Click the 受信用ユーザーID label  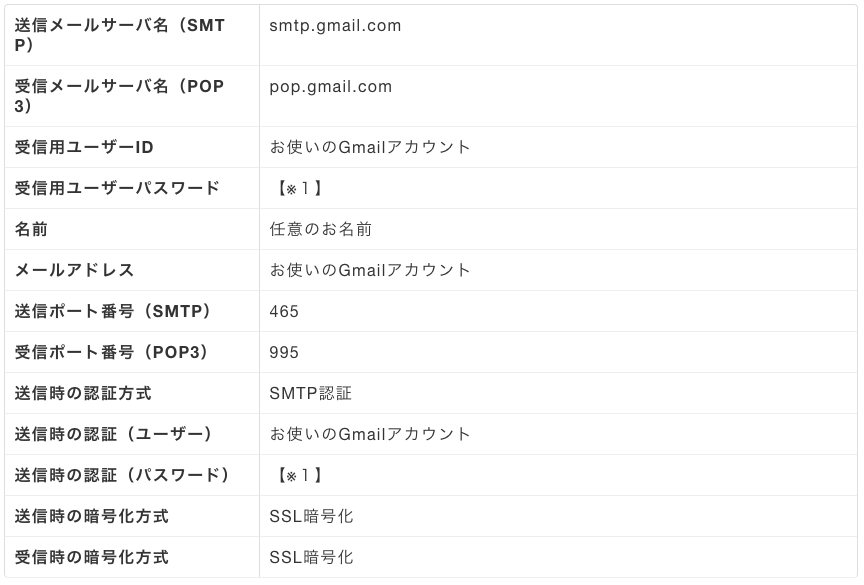(84, 148)
